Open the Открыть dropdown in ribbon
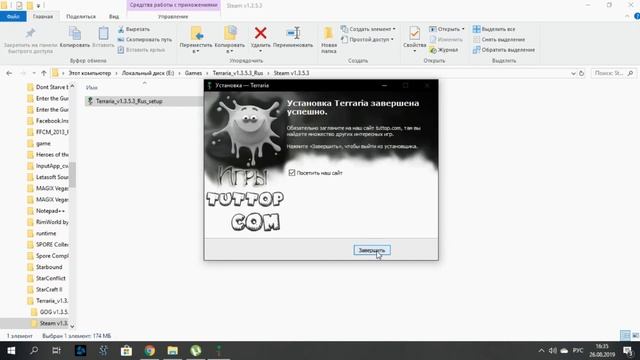 [447, 29]
